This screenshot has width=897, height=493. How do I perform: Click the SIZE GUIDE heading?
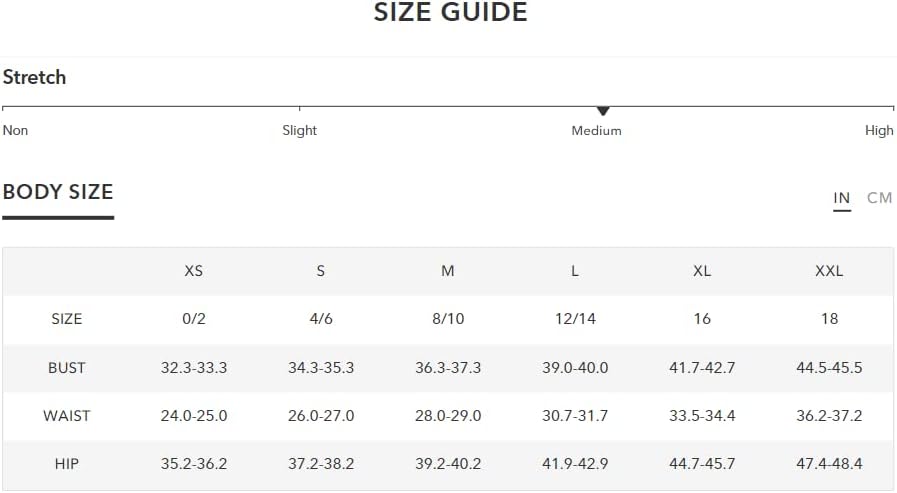point(450,12)
